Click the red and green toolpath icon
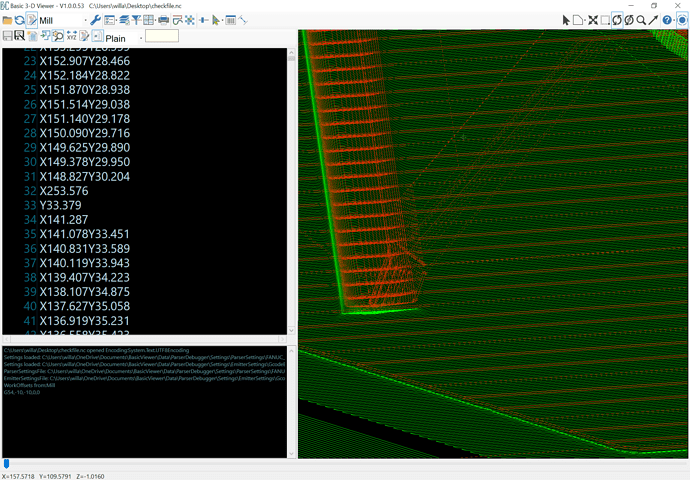This screenshot has height=480, width=690. 177,20
